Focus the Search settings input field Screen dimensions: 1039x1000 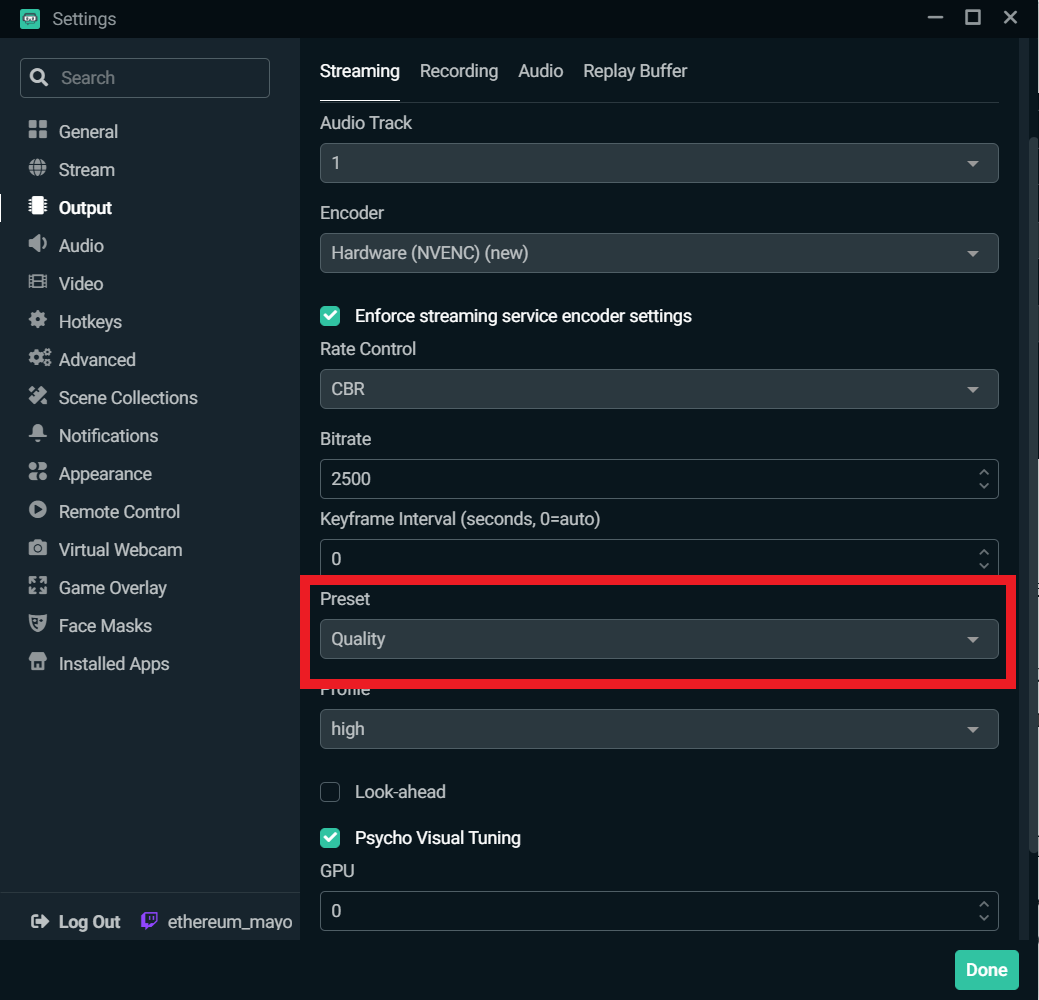144,78
